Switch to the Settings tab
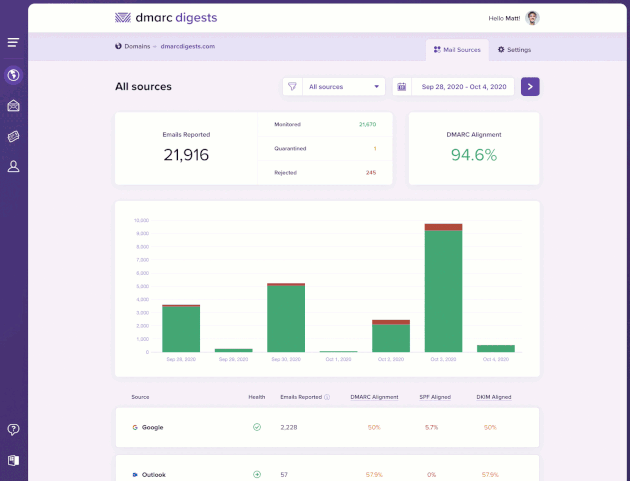 [x=515, y=49]
